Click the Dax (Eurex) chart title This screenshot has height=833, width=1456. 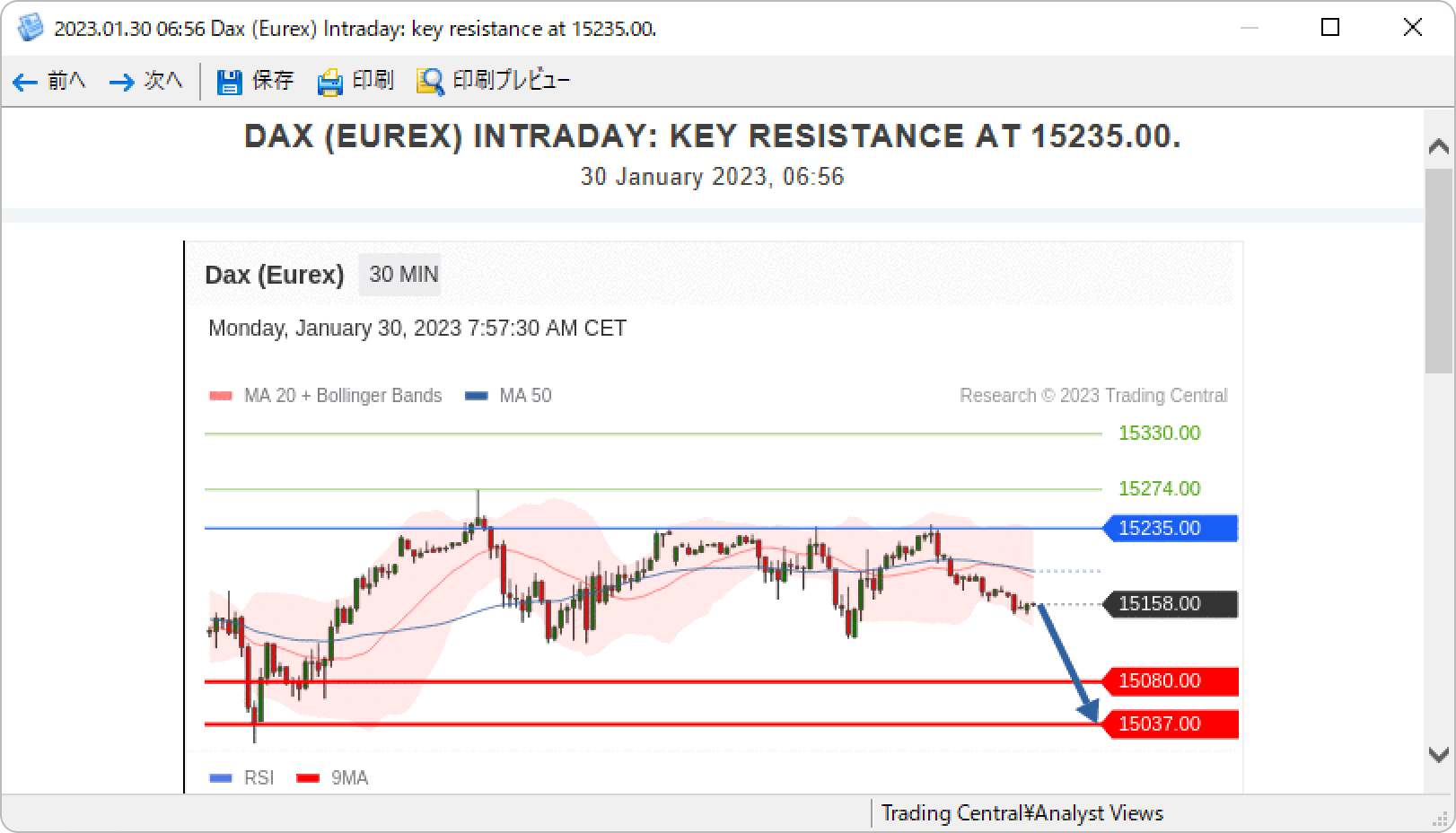click(275, 275)
